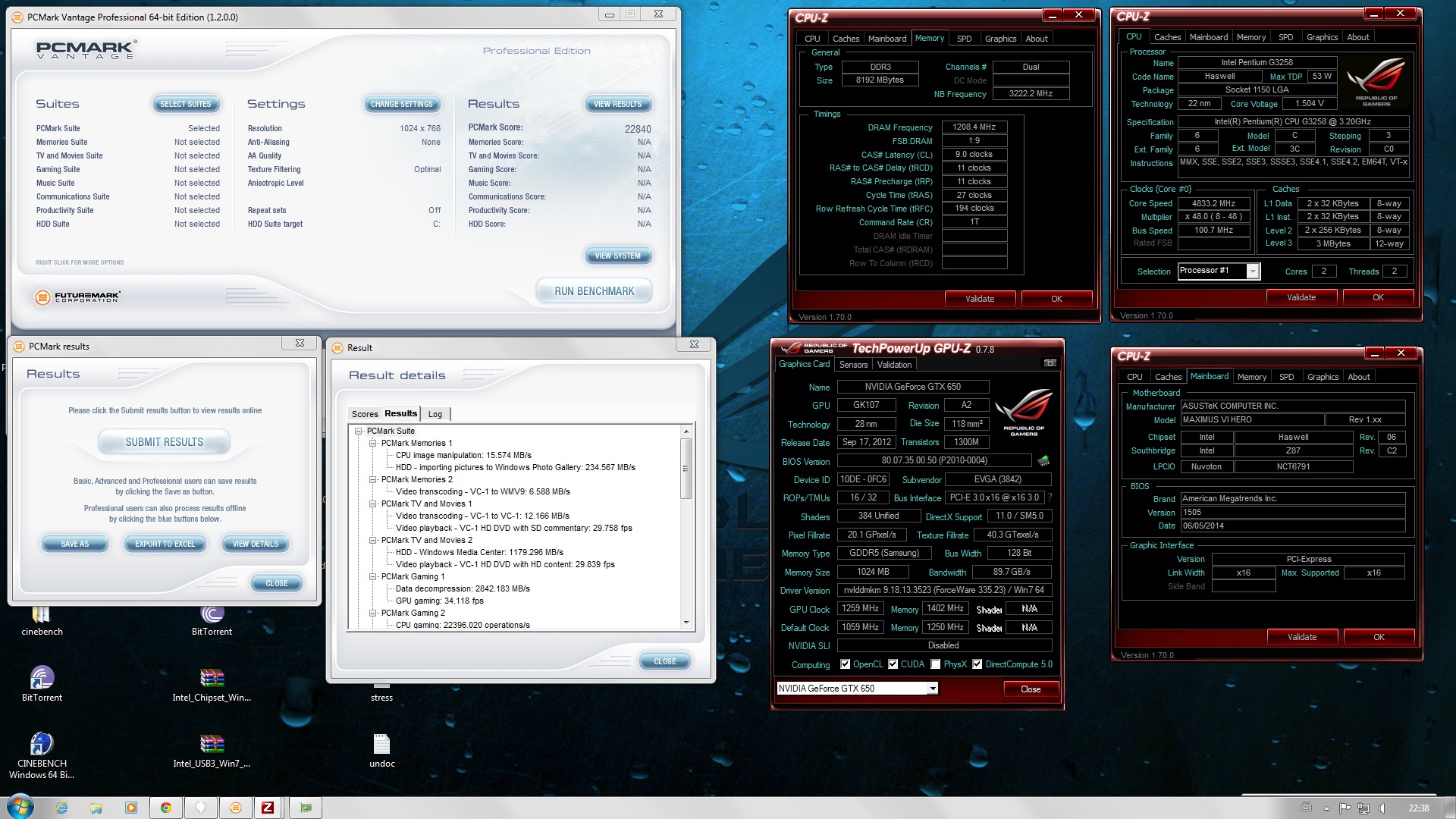Open the Sensors tab in GPU-Z
The width and height of the screenshot is (1456, 819).
coord(853,365)
